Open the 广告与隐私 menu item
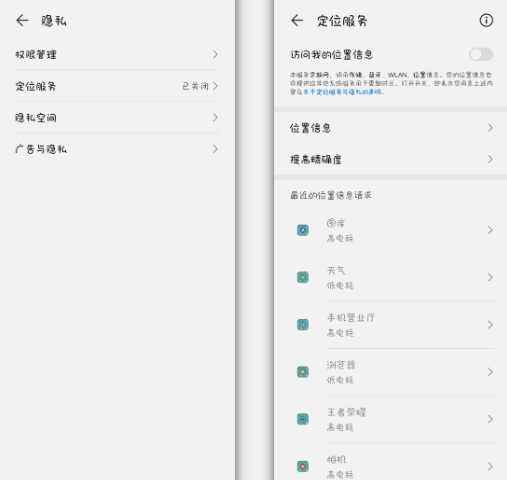This screenshot has width=507, height=480. [117, 149]
